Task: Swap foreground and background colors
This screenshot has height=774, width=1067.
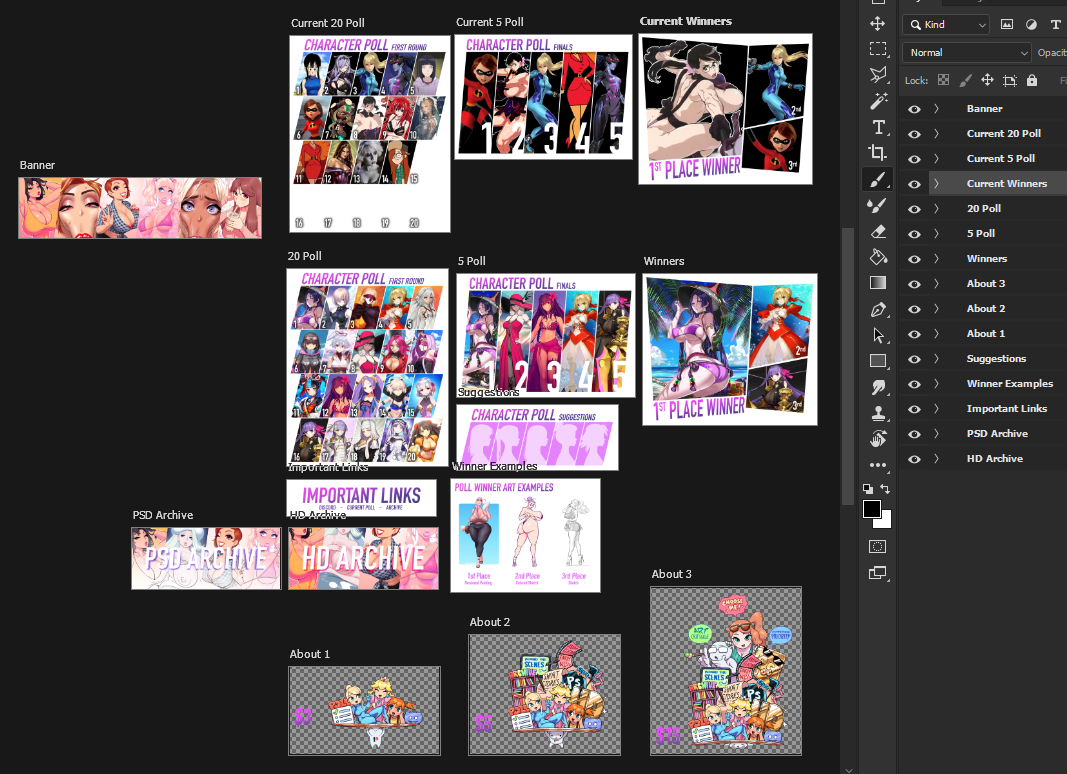Action: tap(885, 488)
